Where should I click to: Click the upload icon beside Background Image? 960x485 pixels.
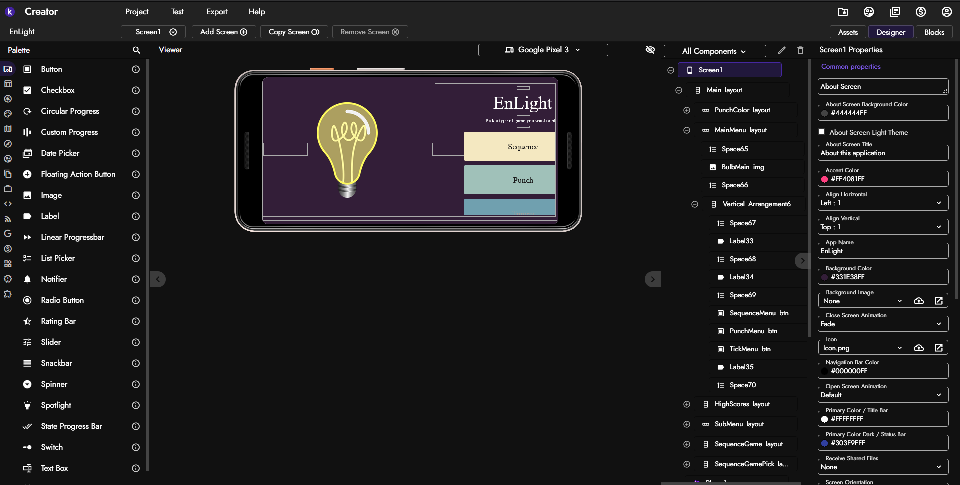(919, 301)
